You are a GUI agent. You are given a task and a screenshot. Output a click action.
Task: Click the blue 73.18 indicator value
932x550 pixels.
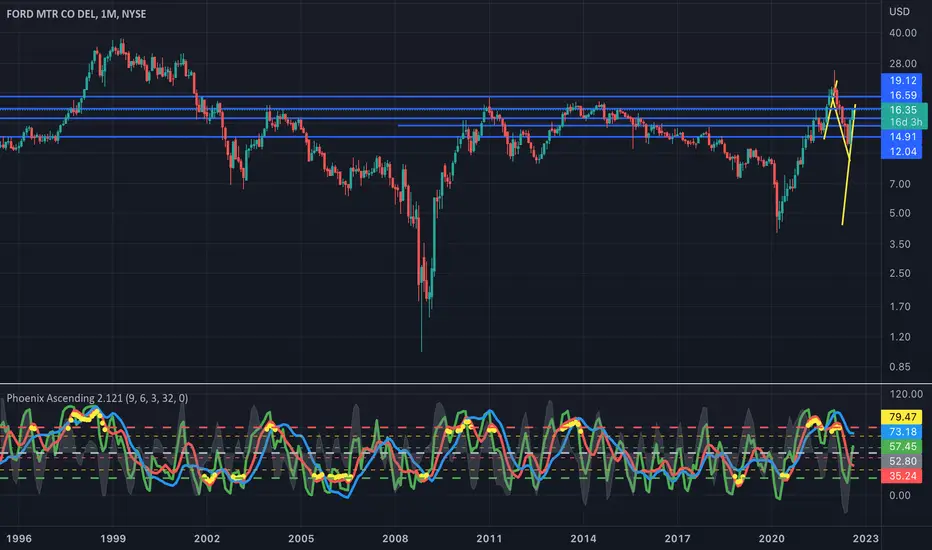click(902, 432)
